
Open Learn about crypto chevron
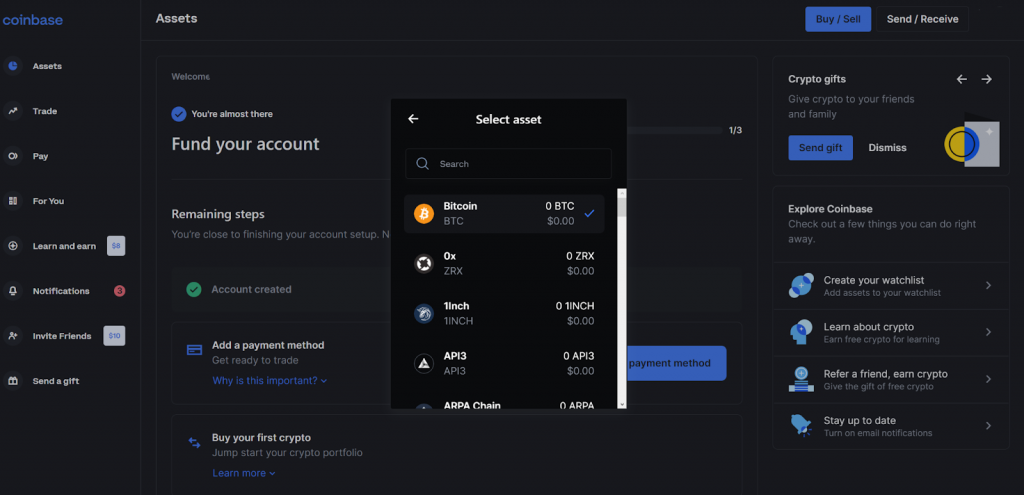[988, 332]
